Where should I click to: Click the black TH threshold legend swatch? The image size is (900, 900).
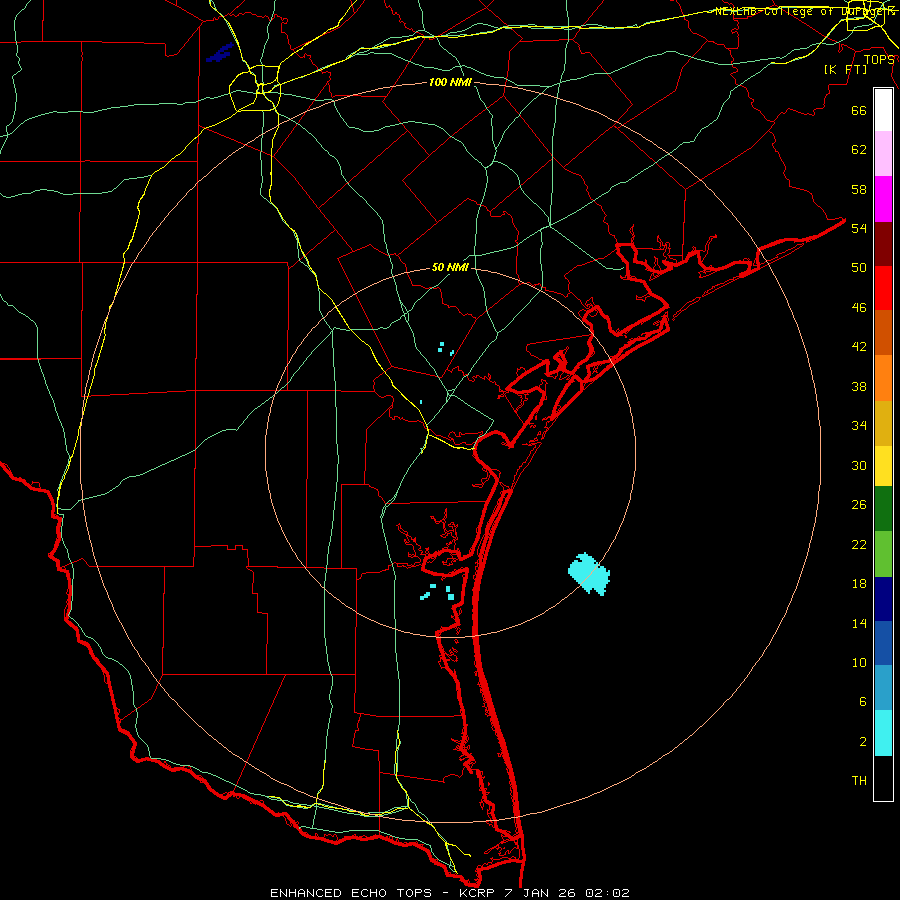click(883, 778)
